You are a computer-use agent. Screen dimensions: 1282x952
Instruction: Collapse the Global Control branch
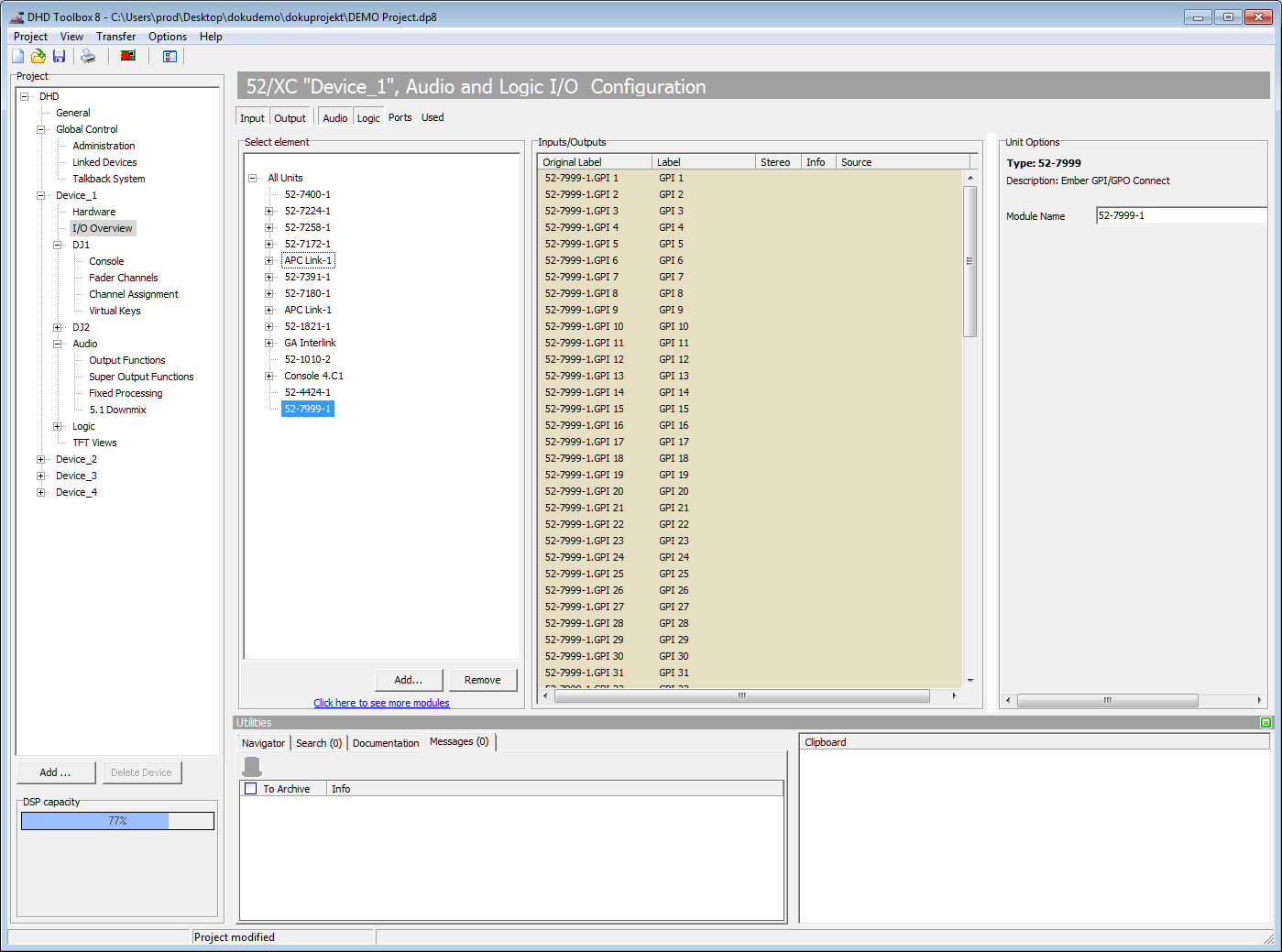click(40, 128)
